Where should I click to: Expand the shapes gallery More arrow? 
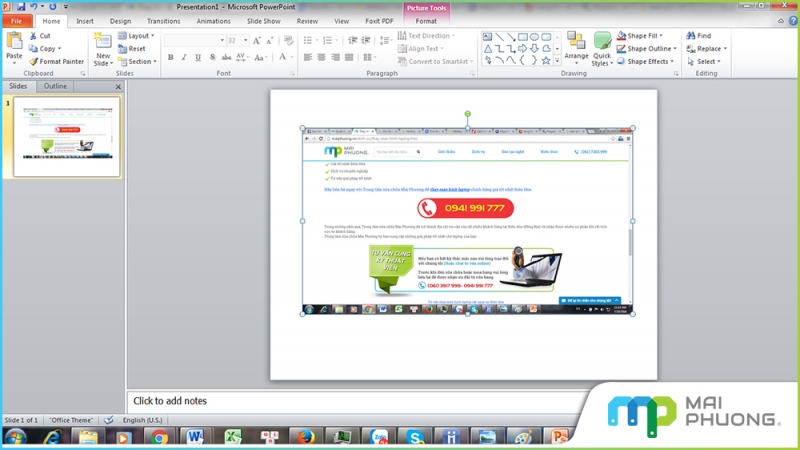tap(557, 61)
